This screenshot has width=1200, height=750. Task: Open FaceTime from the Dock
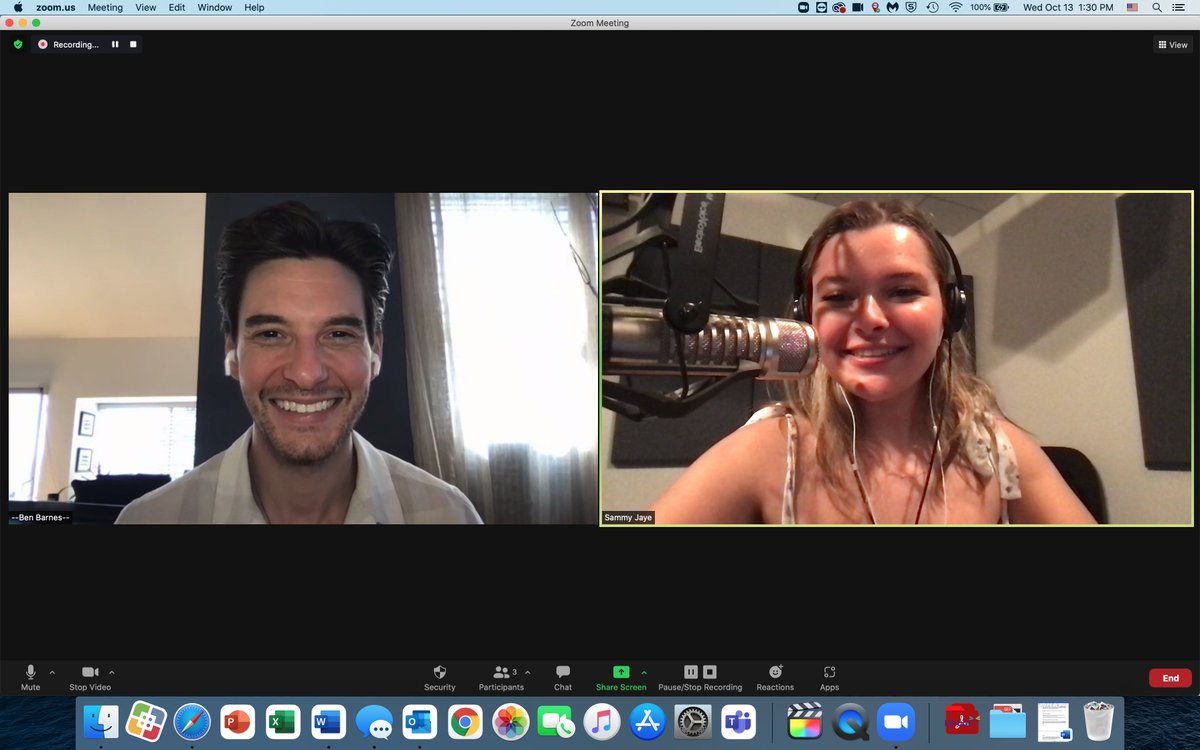[556, 721]
